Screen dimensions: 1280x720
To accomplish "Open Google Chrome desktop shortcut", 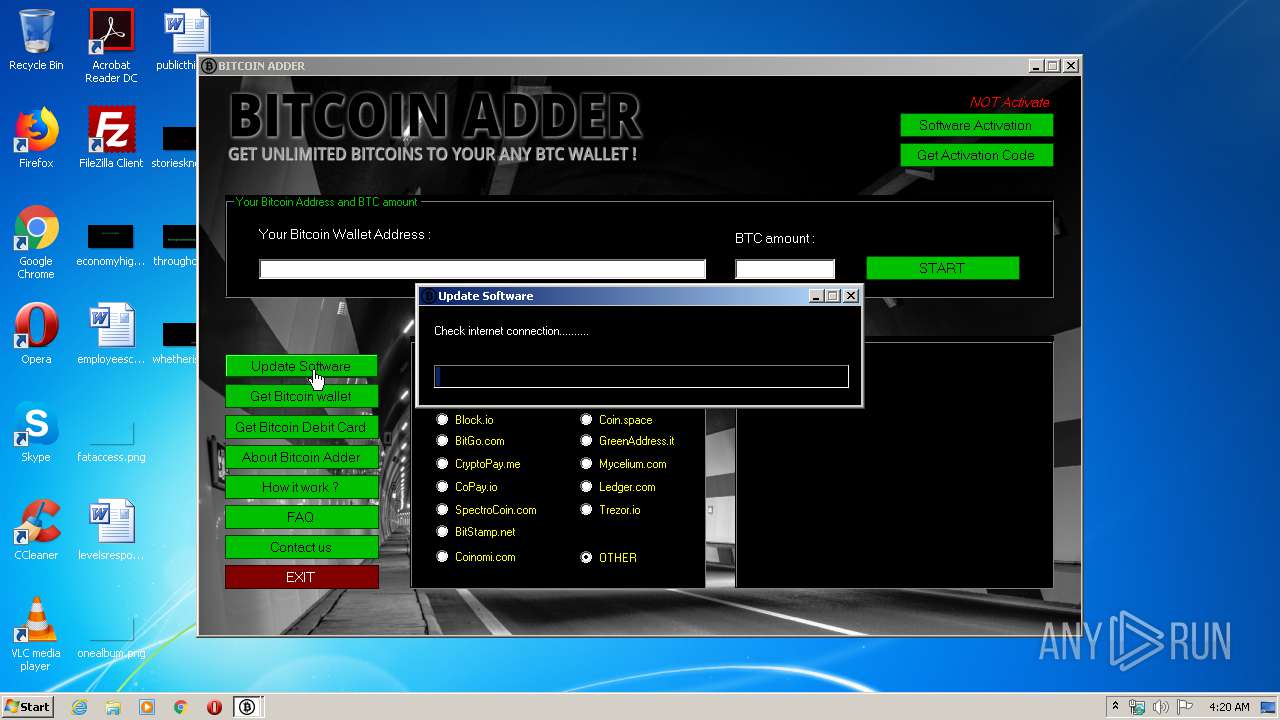I will point(36,242).
